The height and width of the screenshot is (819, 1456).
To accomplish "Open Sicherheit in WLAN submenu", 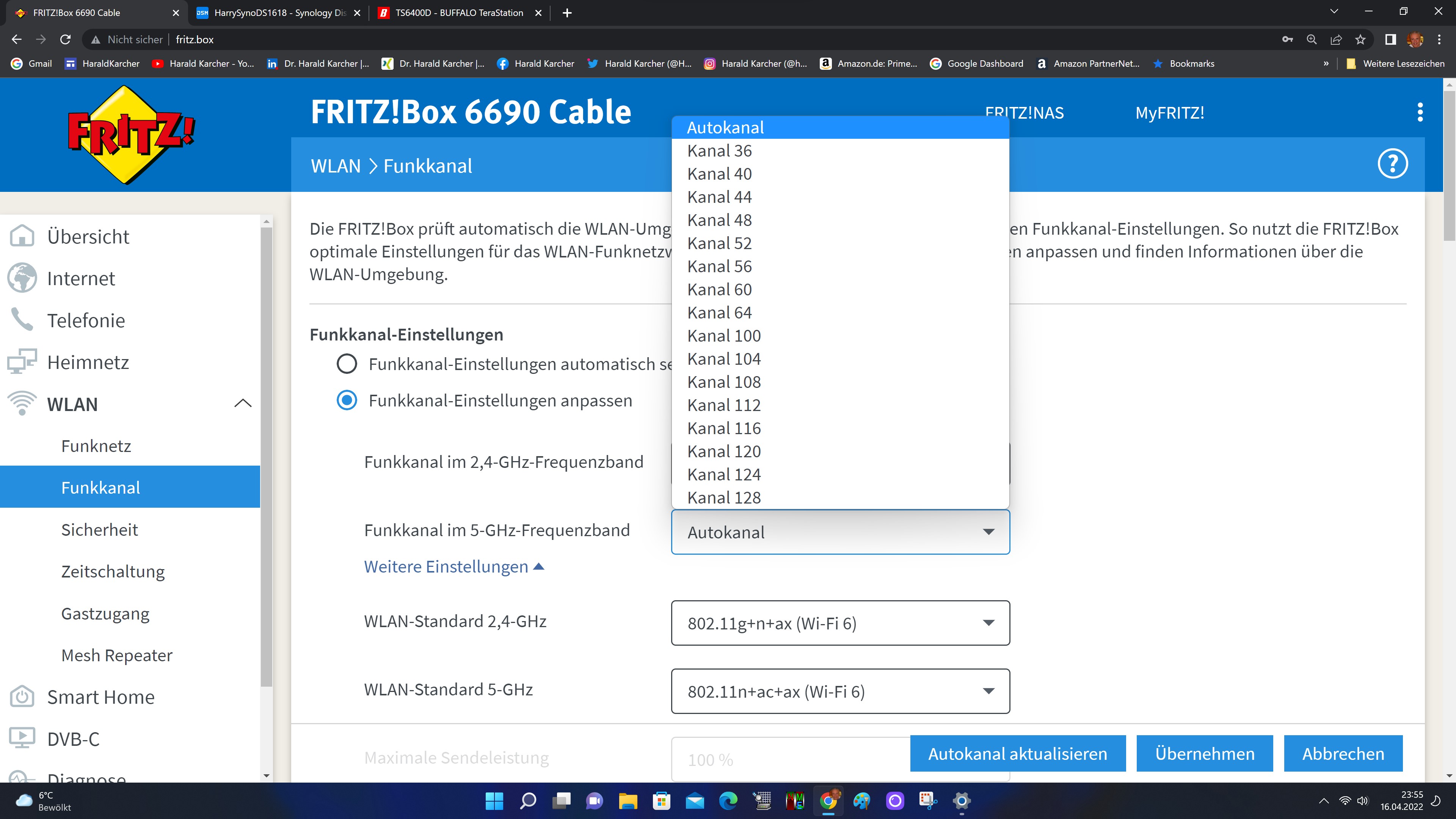I will pyautogui.click(x=99, y=530).
